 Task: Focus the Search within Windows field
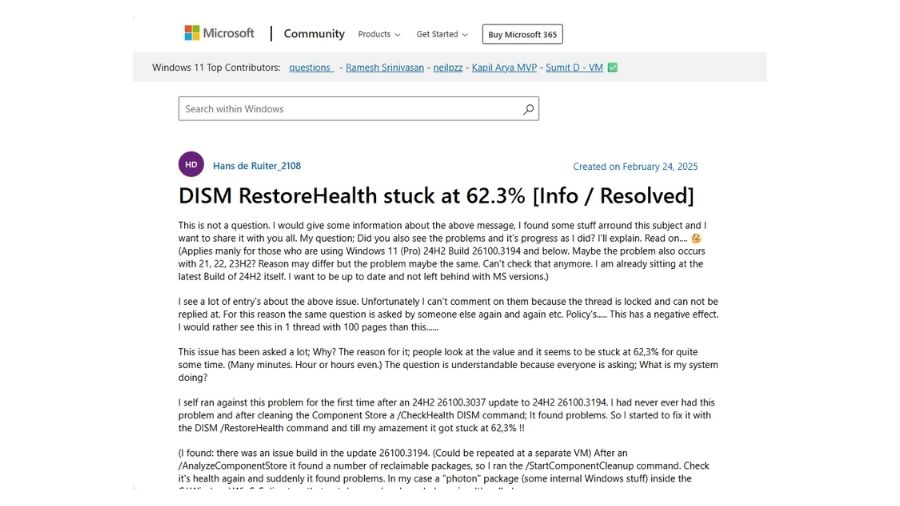coord(358,109)
